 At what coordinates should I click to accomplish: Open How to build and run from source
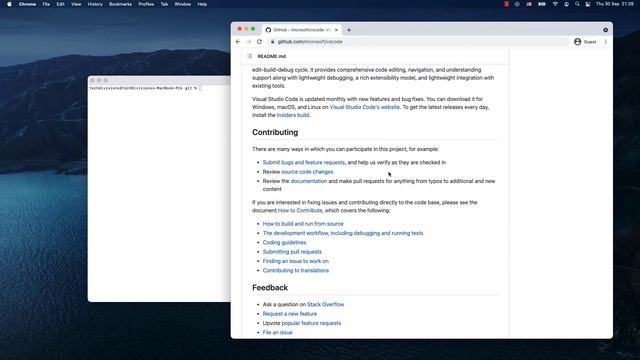coord(303,224)
